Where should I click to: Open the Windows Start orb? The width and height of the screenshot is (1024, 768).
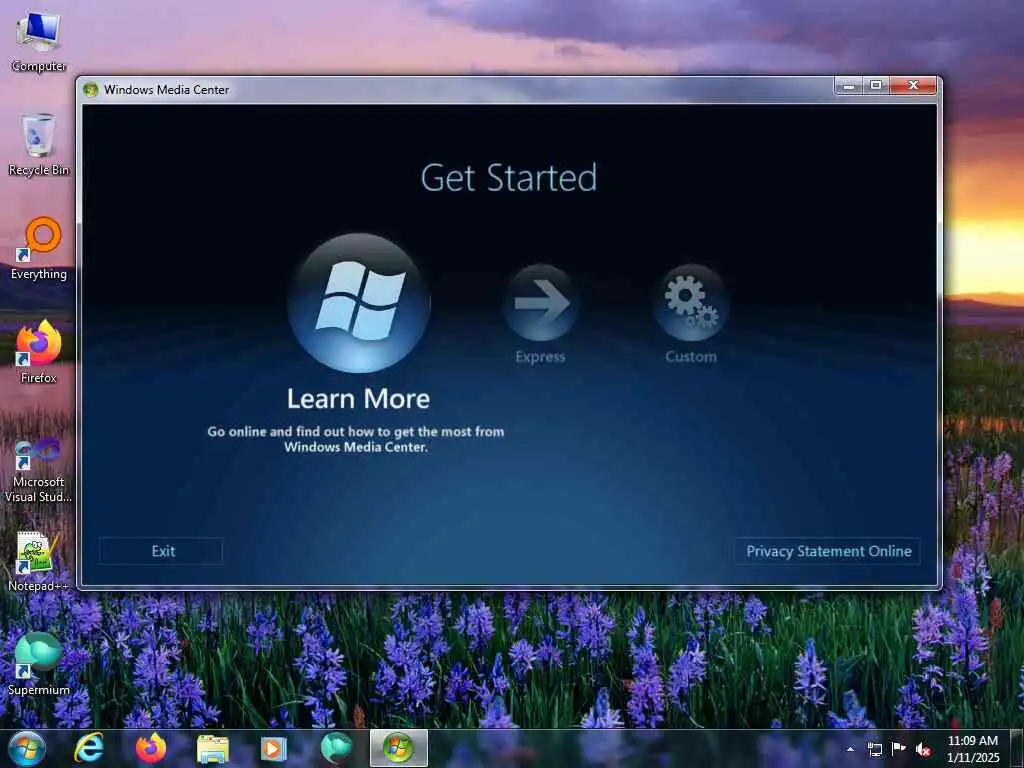tap(27, 748)
